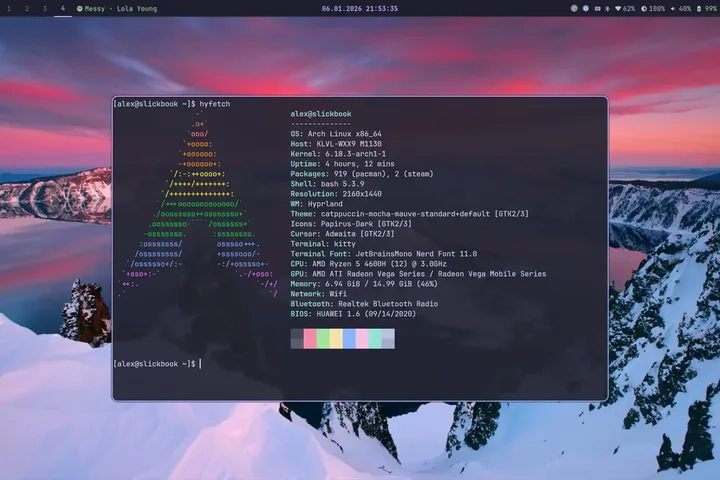Click the red swatch in the terminal color palette

310,339
